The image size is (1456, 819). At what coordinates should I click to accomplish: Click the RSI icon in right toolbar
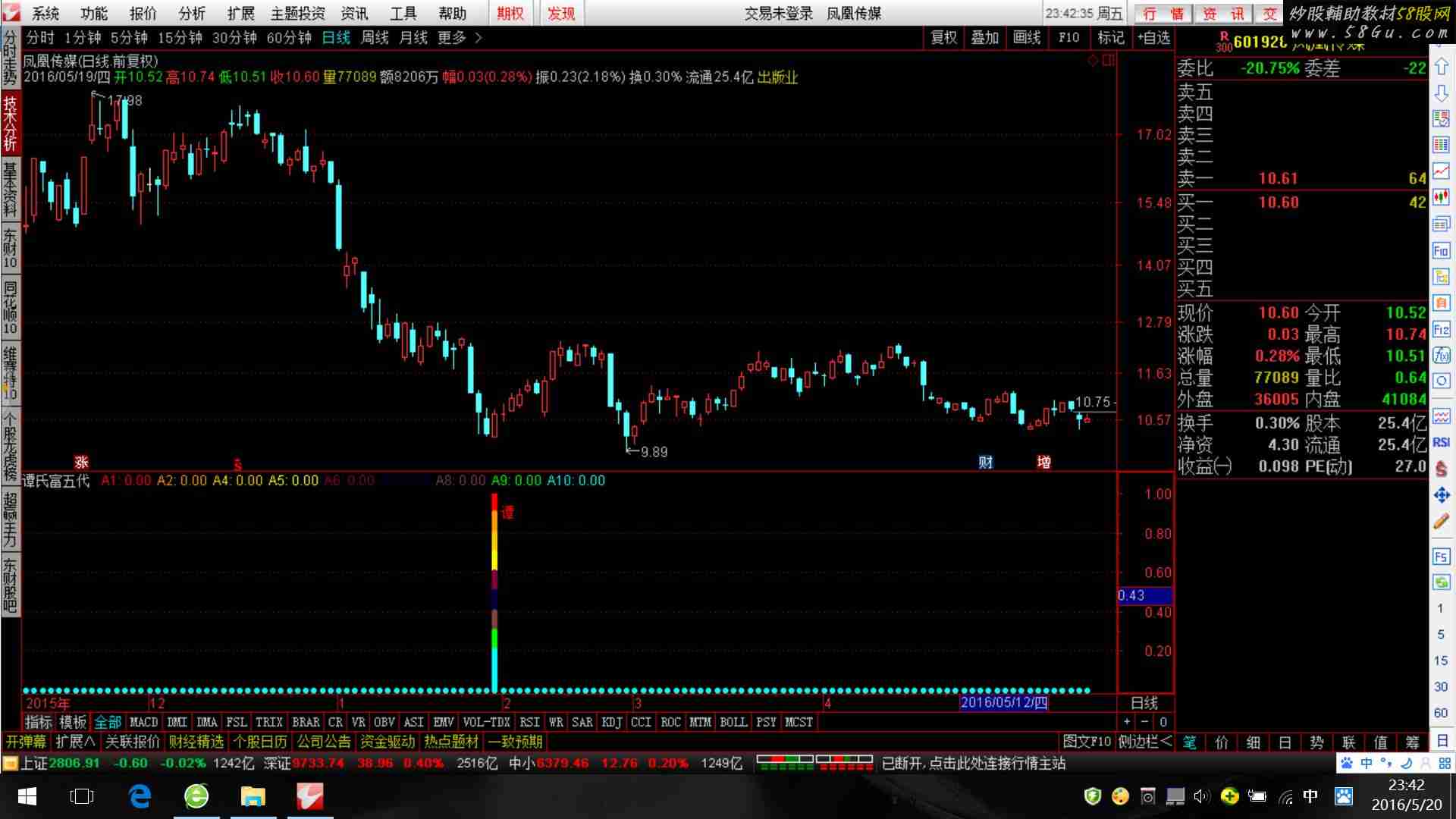tap(1441, 442)
